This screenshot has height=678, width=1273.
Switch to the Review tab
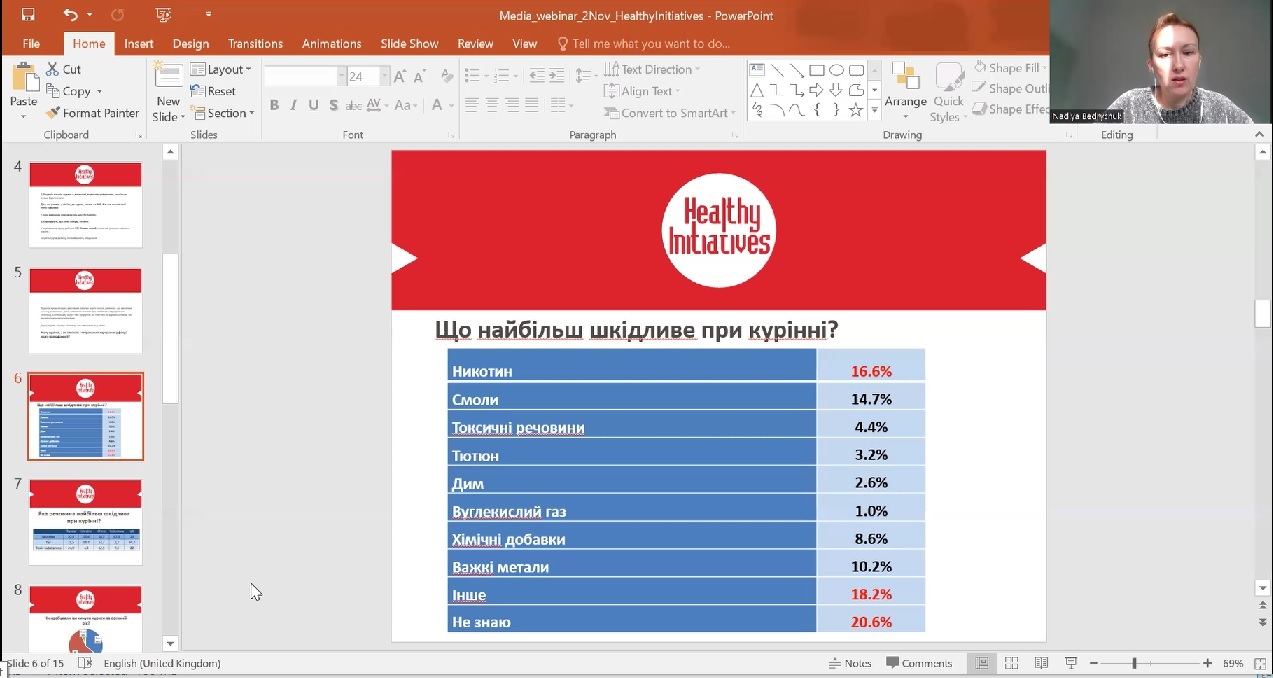tap(475, 44)
